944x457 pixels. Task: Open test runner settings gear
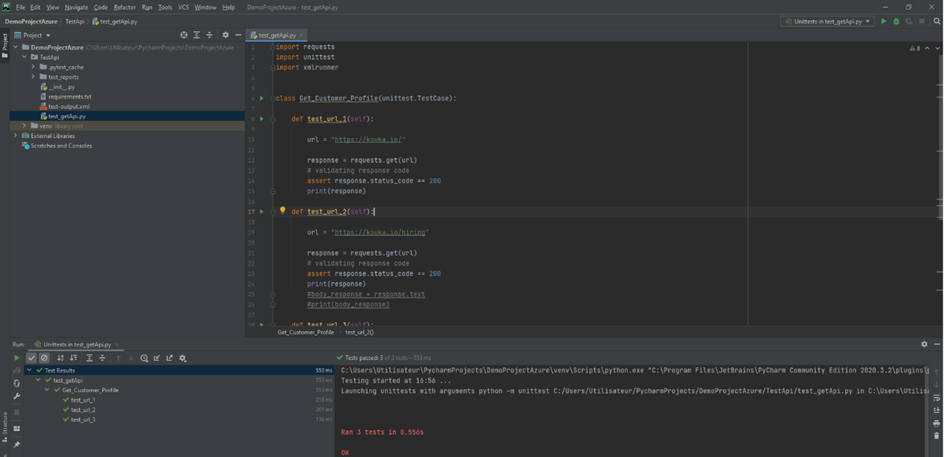point(182,358)
